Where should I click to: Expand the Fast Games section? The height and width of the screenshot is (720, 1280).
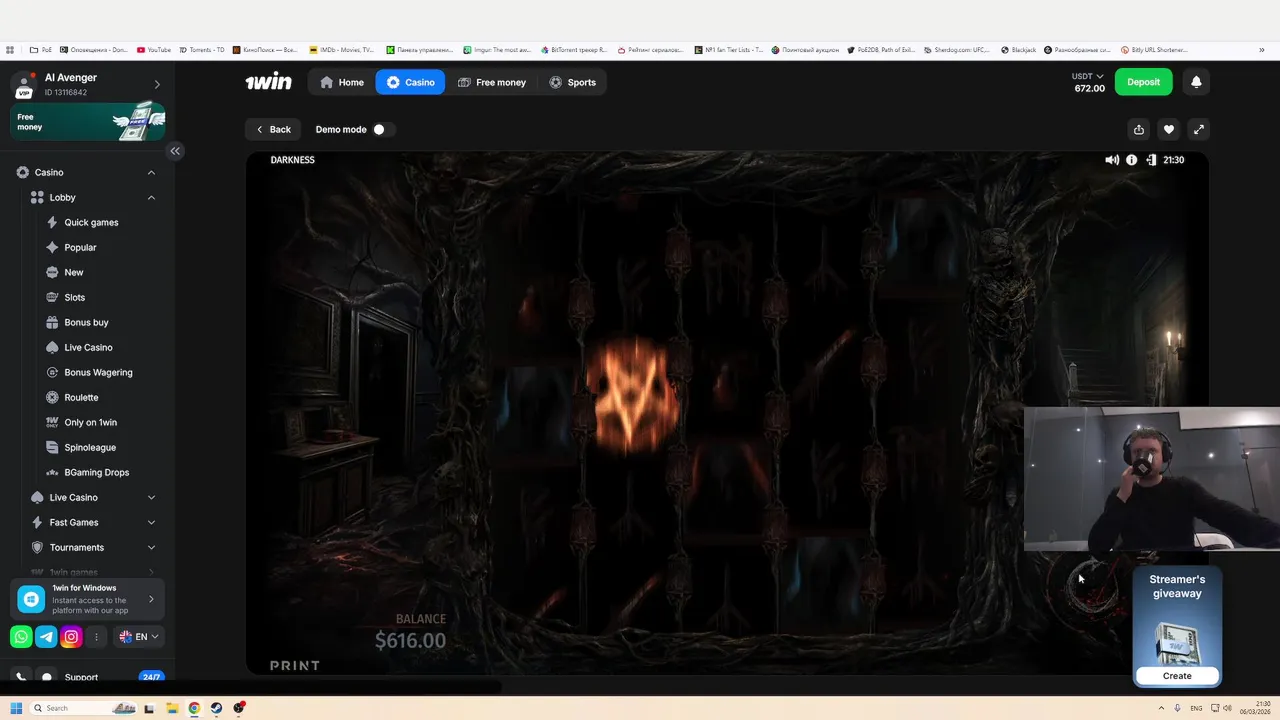151,522
